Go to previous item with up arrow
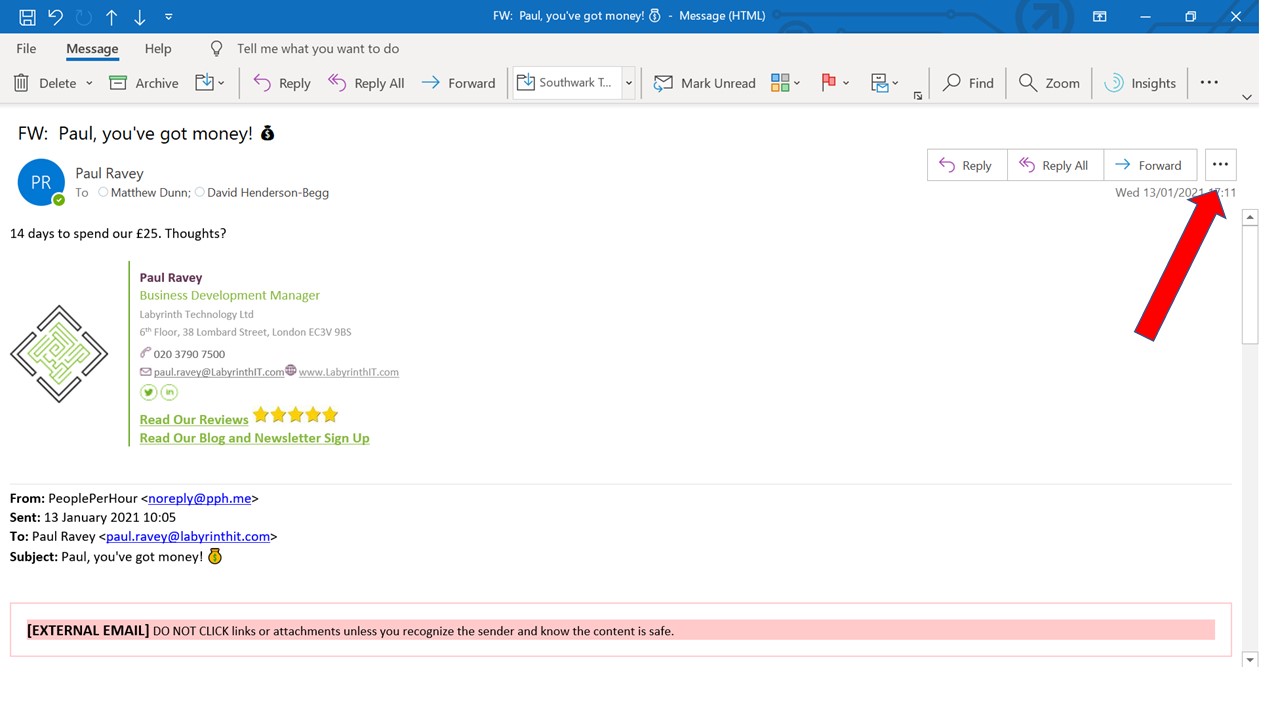 112,17
